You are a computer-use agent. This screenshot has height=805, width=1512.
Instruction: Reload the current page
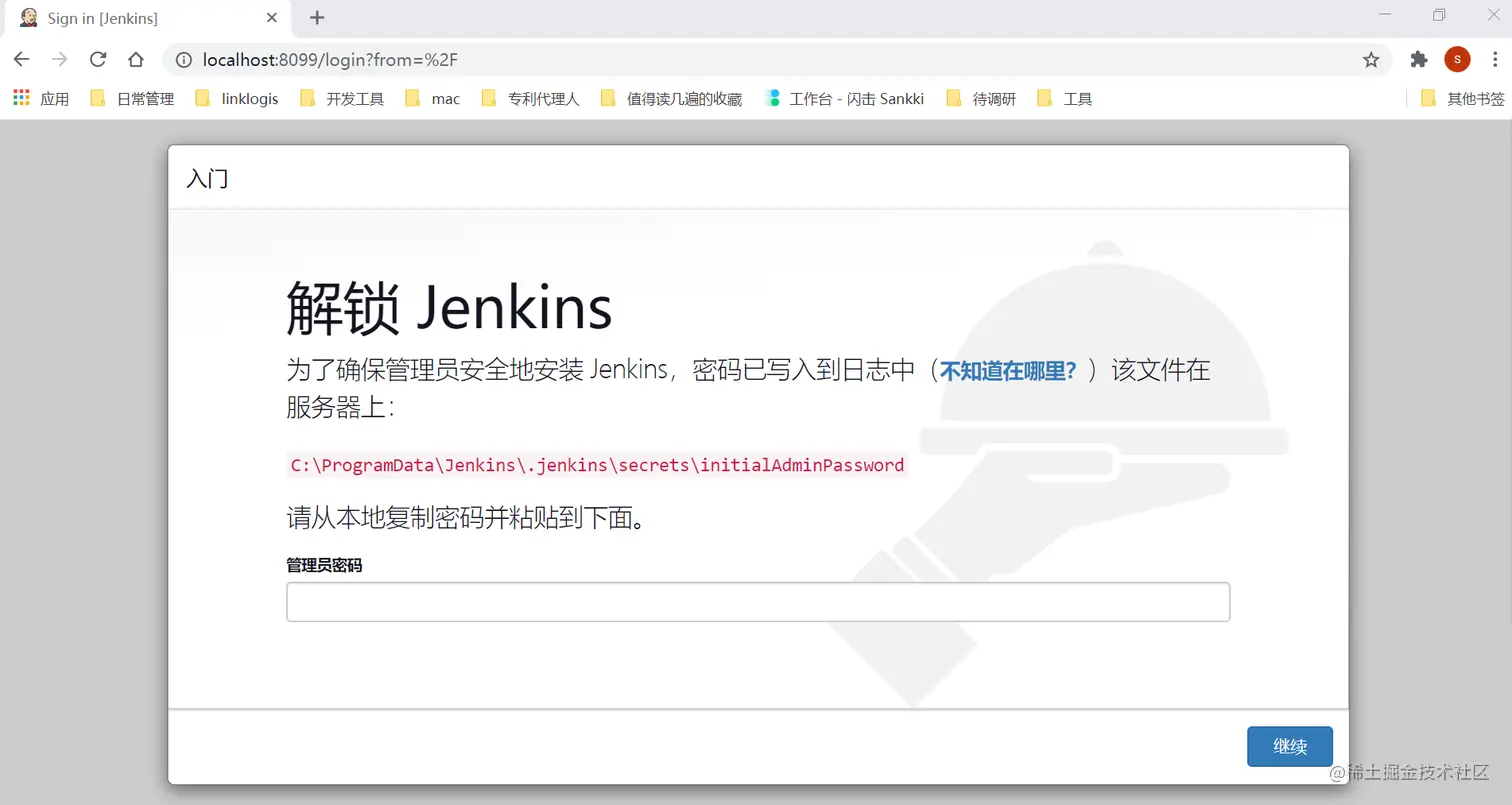[x=97, y=60]
